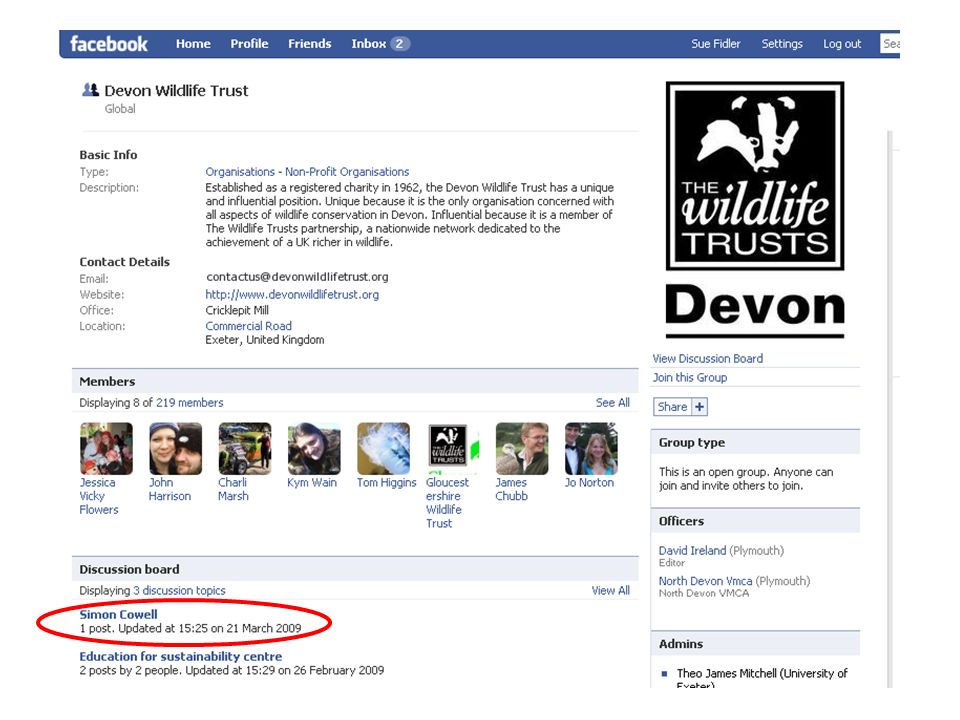The height and width of the screenshot is (720, 960).
Task: Open Kym Wain's profile photo
Action: pyautogui.click(x=314, y=449)
